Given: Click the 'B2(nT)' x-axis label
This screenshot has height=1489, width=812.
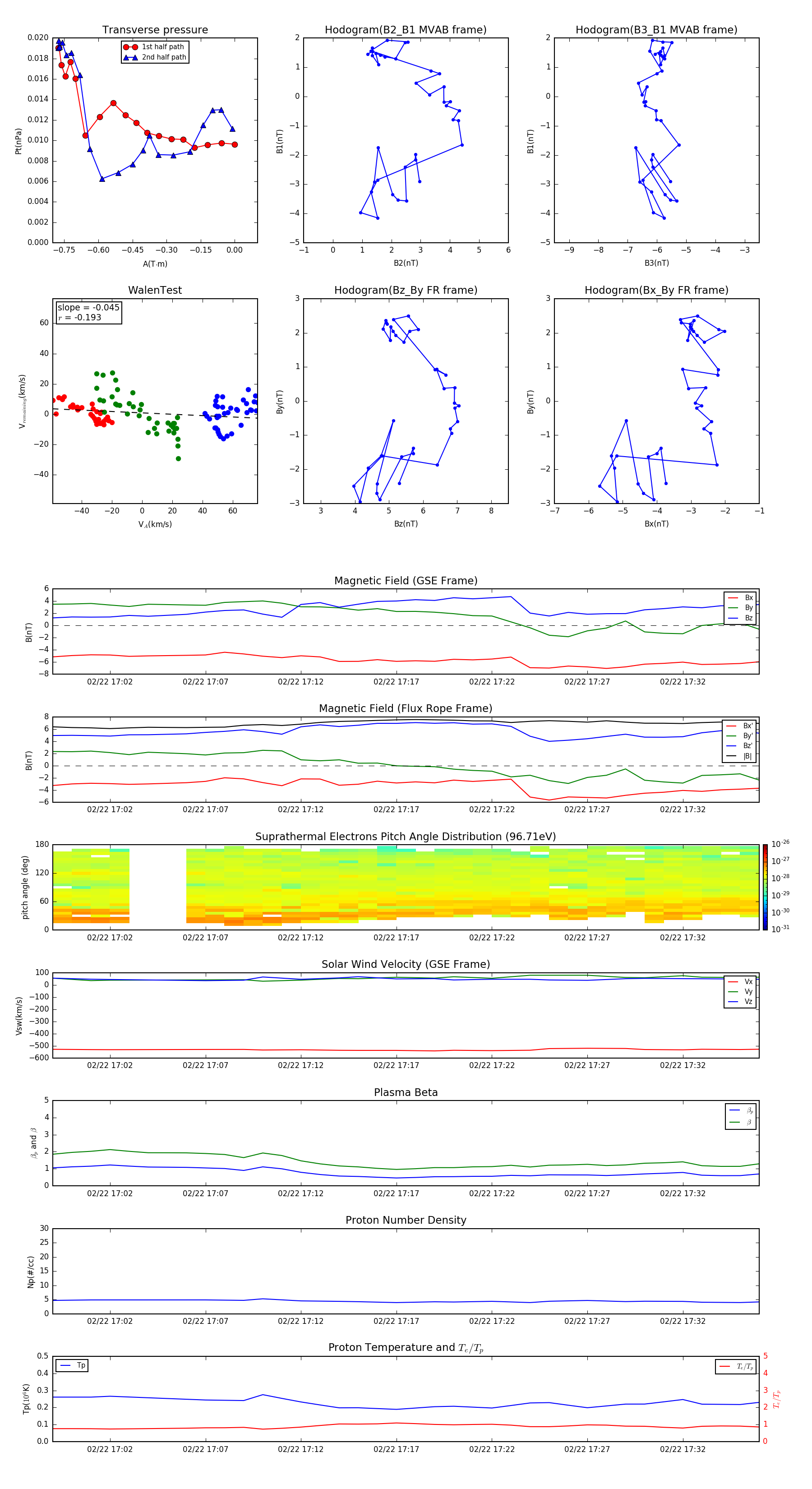Looking at the screenshot, I should [x=406, y=263].
